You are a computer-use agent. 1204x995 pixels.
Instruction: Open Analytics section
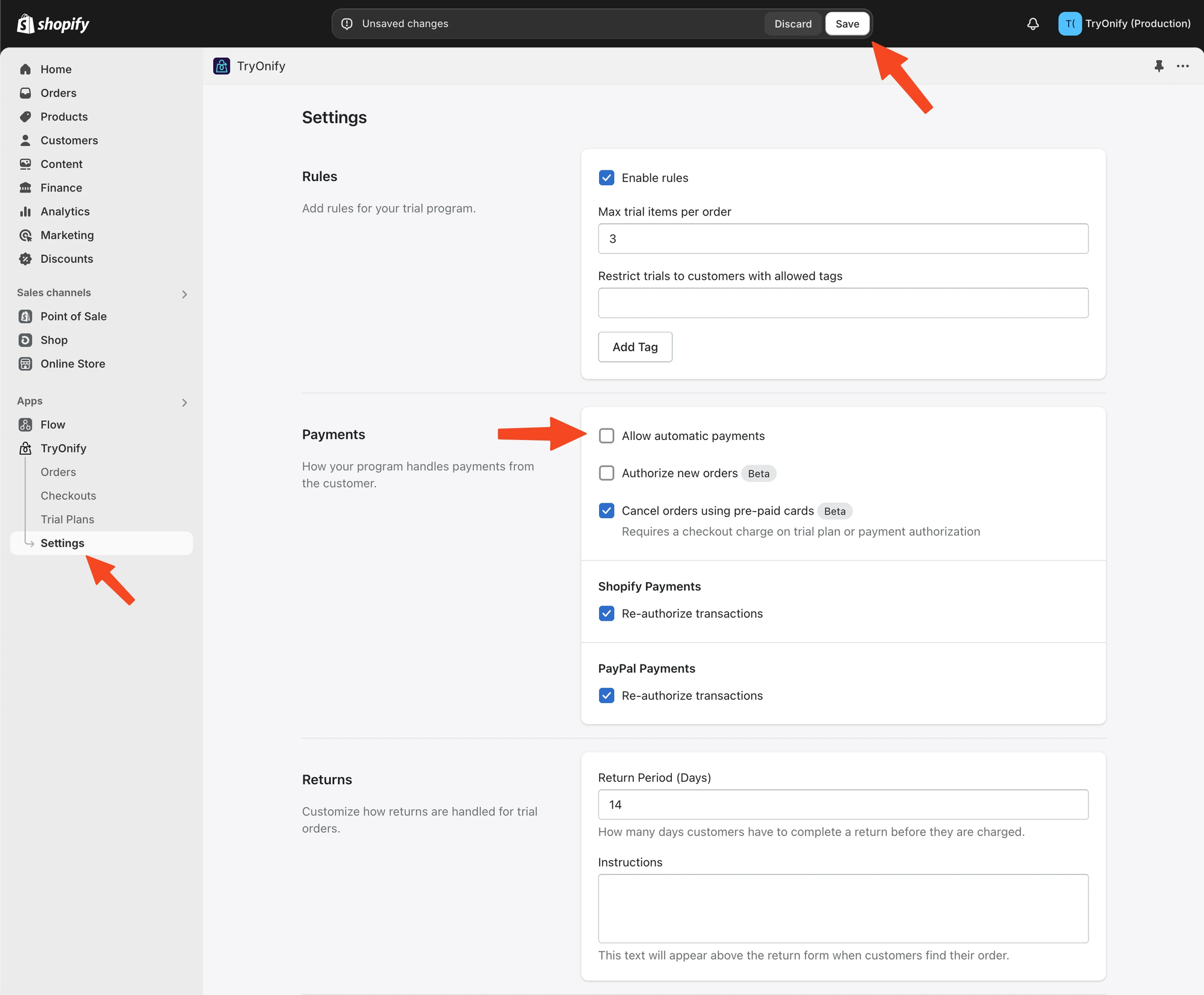click(101, 211)
